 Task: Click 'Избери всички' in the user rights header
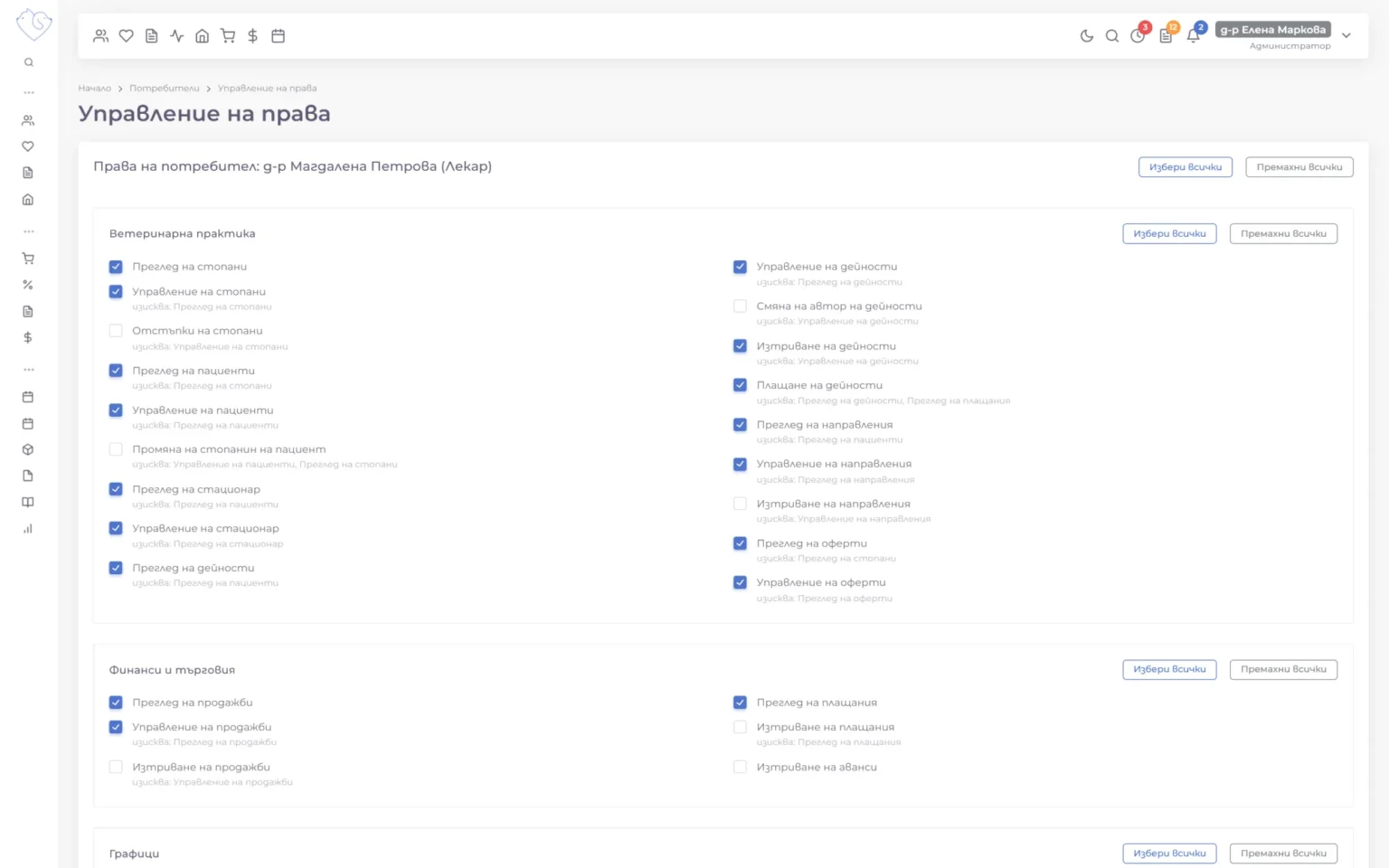coord(1186,167)
